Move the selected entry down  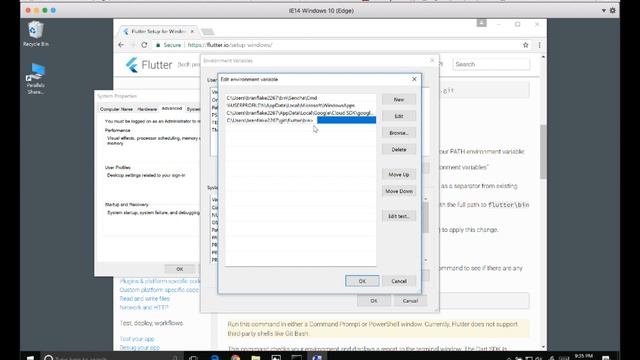tap(399, 191)
